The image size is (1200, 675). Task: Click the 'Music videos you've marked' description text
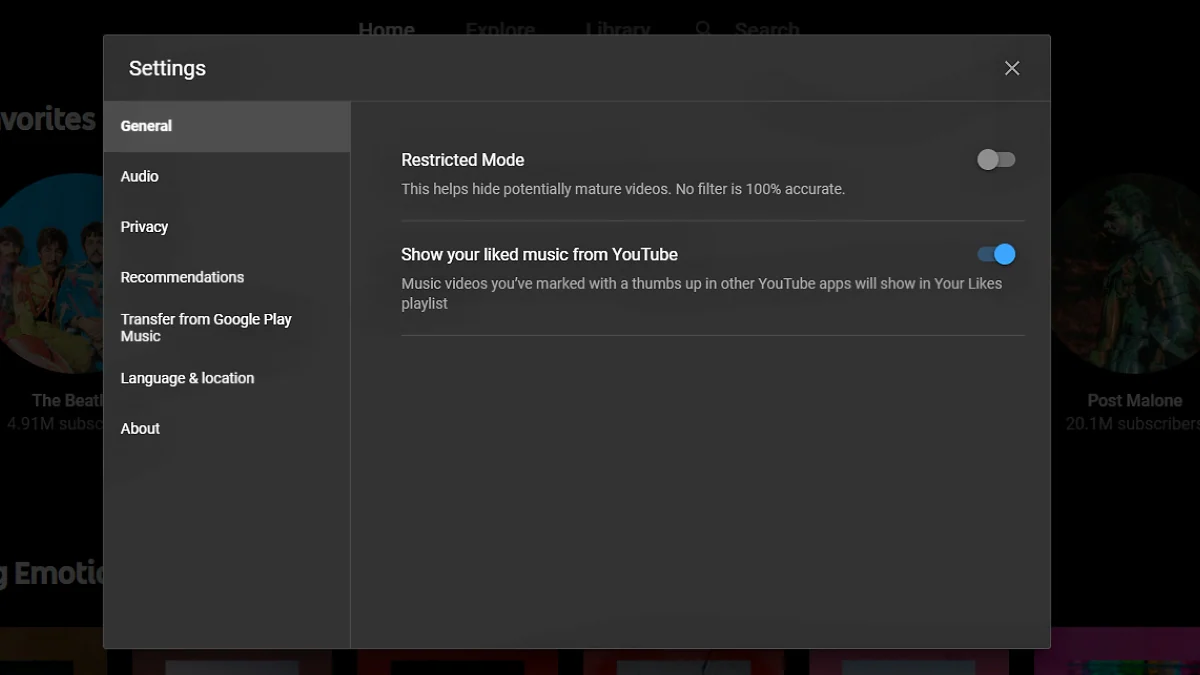pyautogui.click(x=701, y=293)
